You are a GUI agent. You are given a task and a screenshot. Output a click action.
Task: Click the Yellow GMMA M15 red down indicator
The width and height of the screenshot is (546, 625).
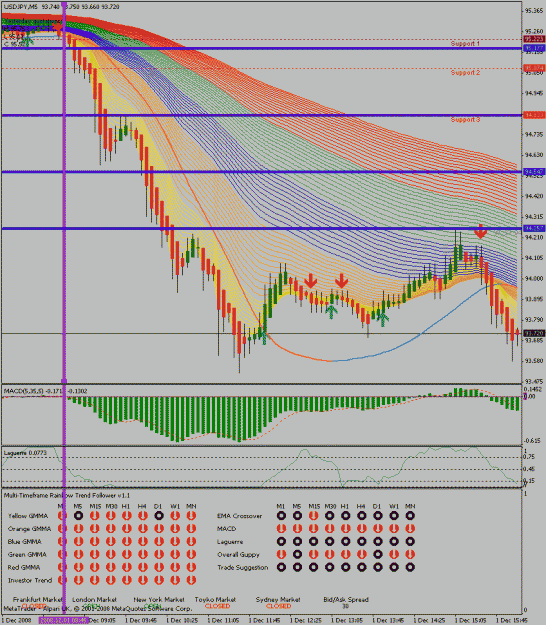pos(94,515)
